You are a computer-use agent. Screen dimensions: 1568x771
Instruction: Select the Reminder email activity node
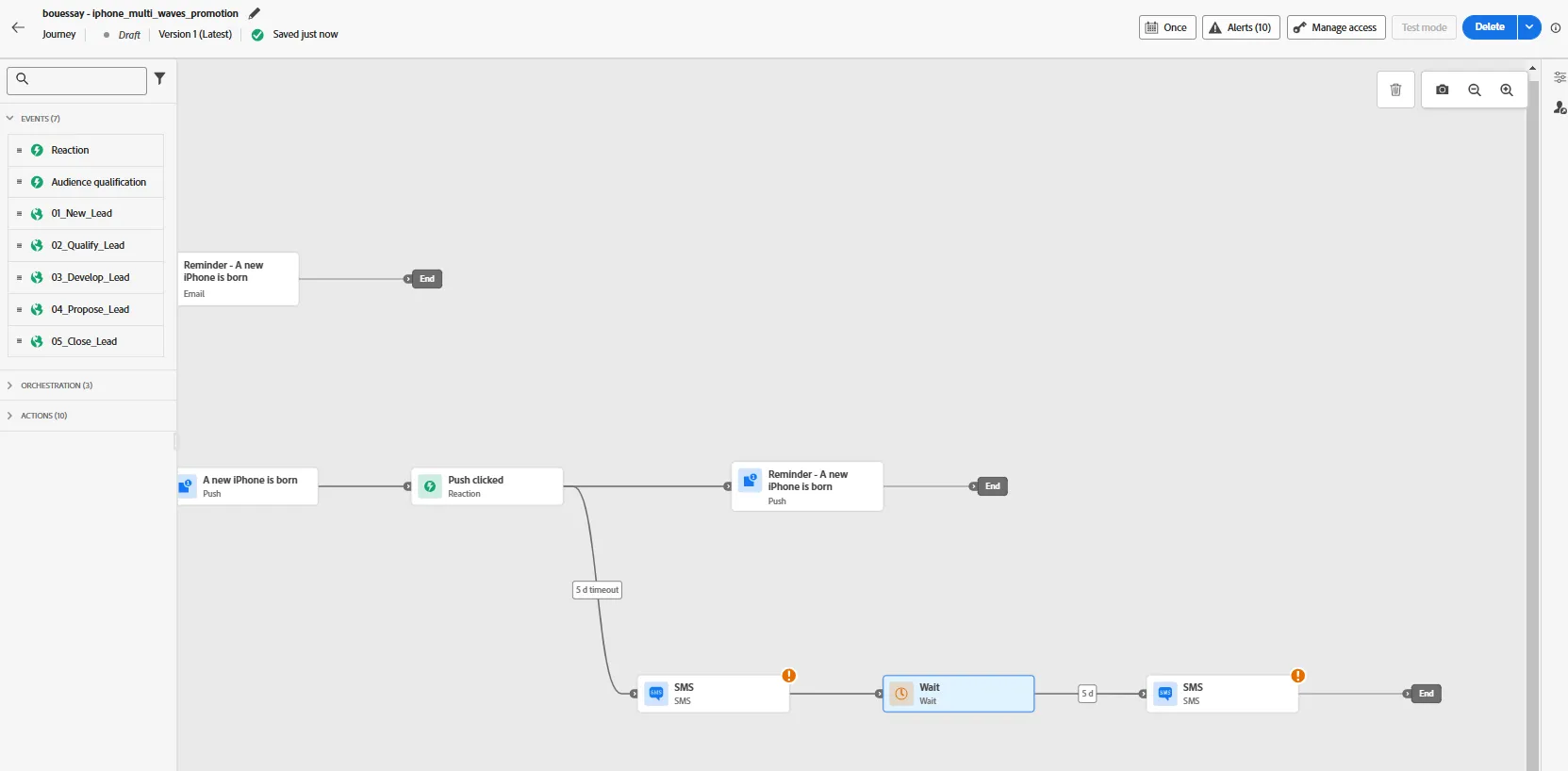[239, 279]
